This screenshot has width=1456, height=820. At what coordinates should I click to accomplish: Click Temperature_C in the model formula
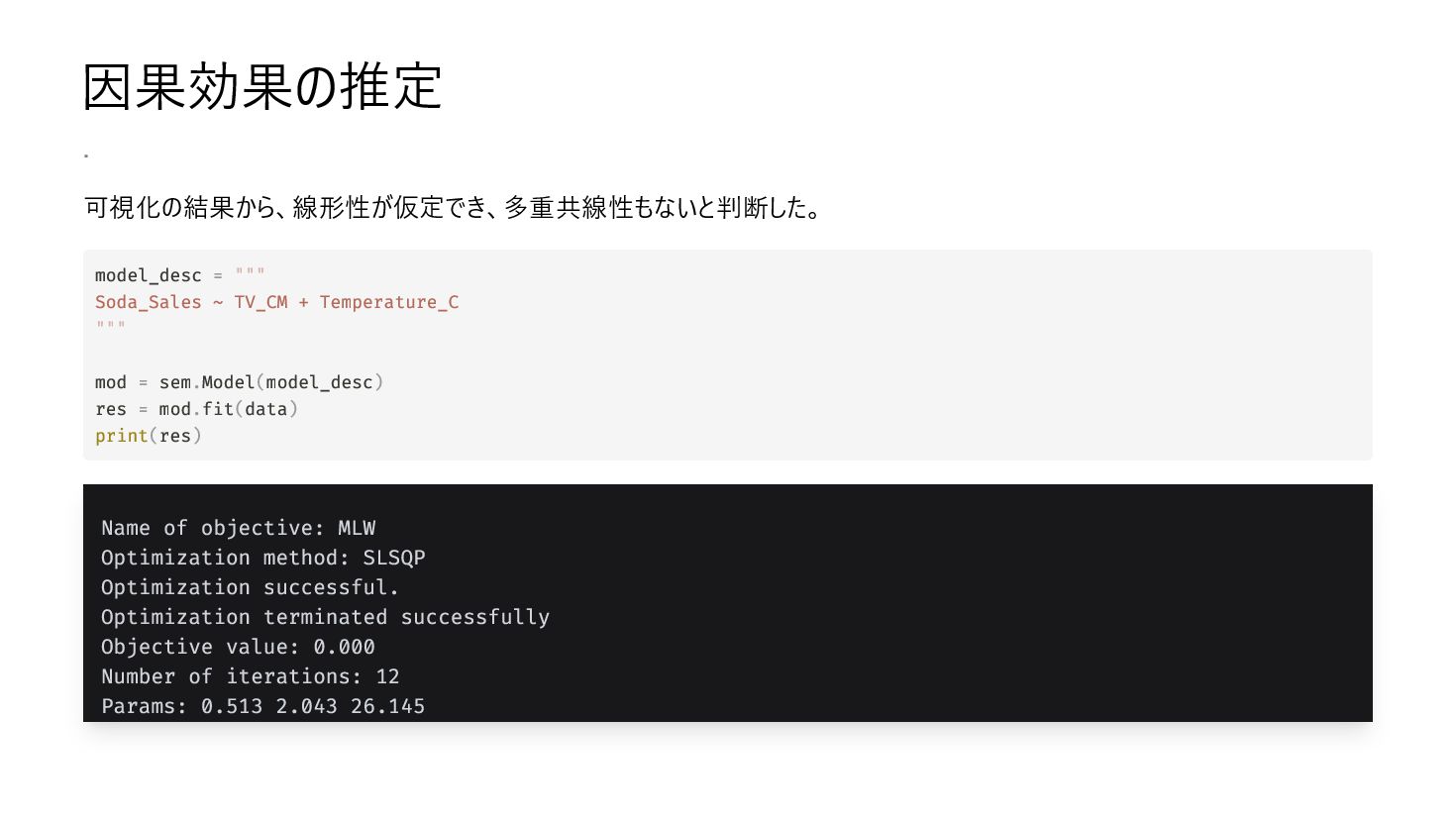pos(389,302)
